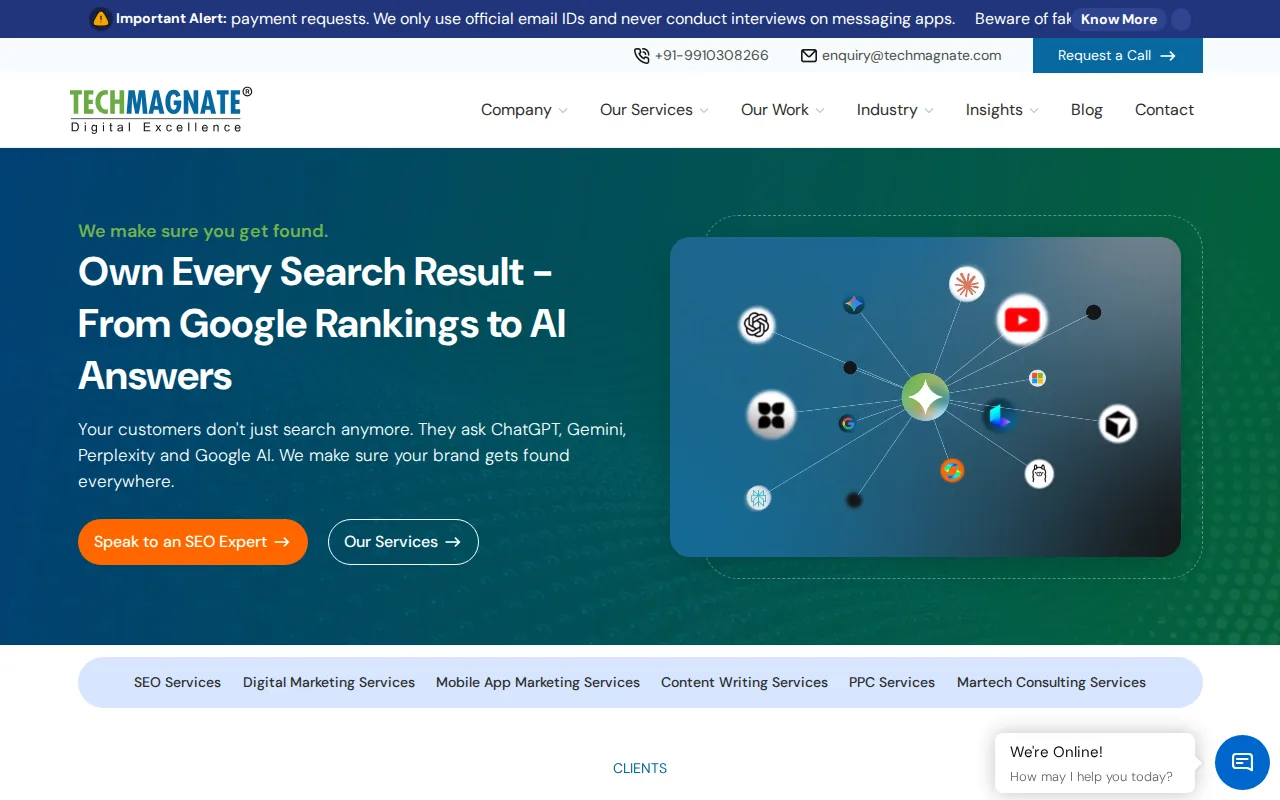Click the Request a Call button
This screenshot has width=1280, height=800.
(1118, 55)
